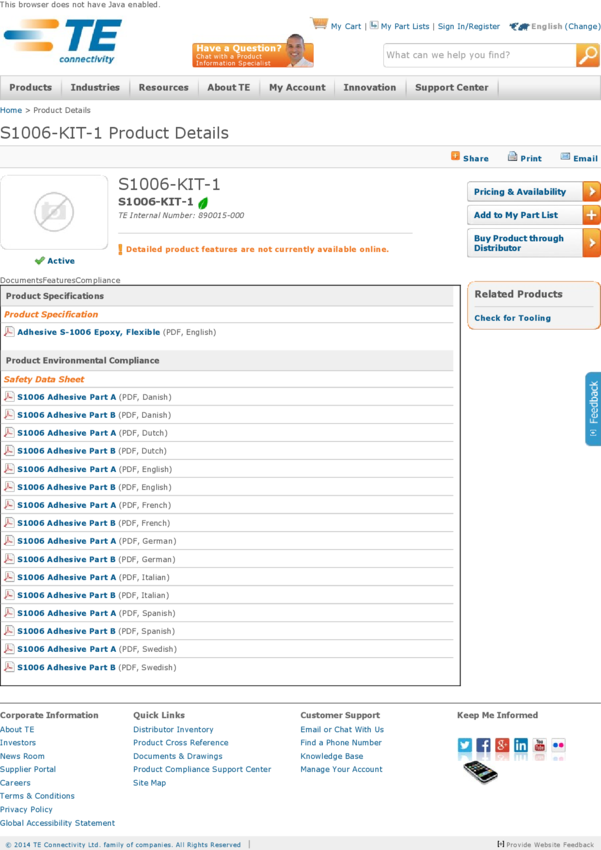Switch to the Documents tab

[x=21, y=280]
